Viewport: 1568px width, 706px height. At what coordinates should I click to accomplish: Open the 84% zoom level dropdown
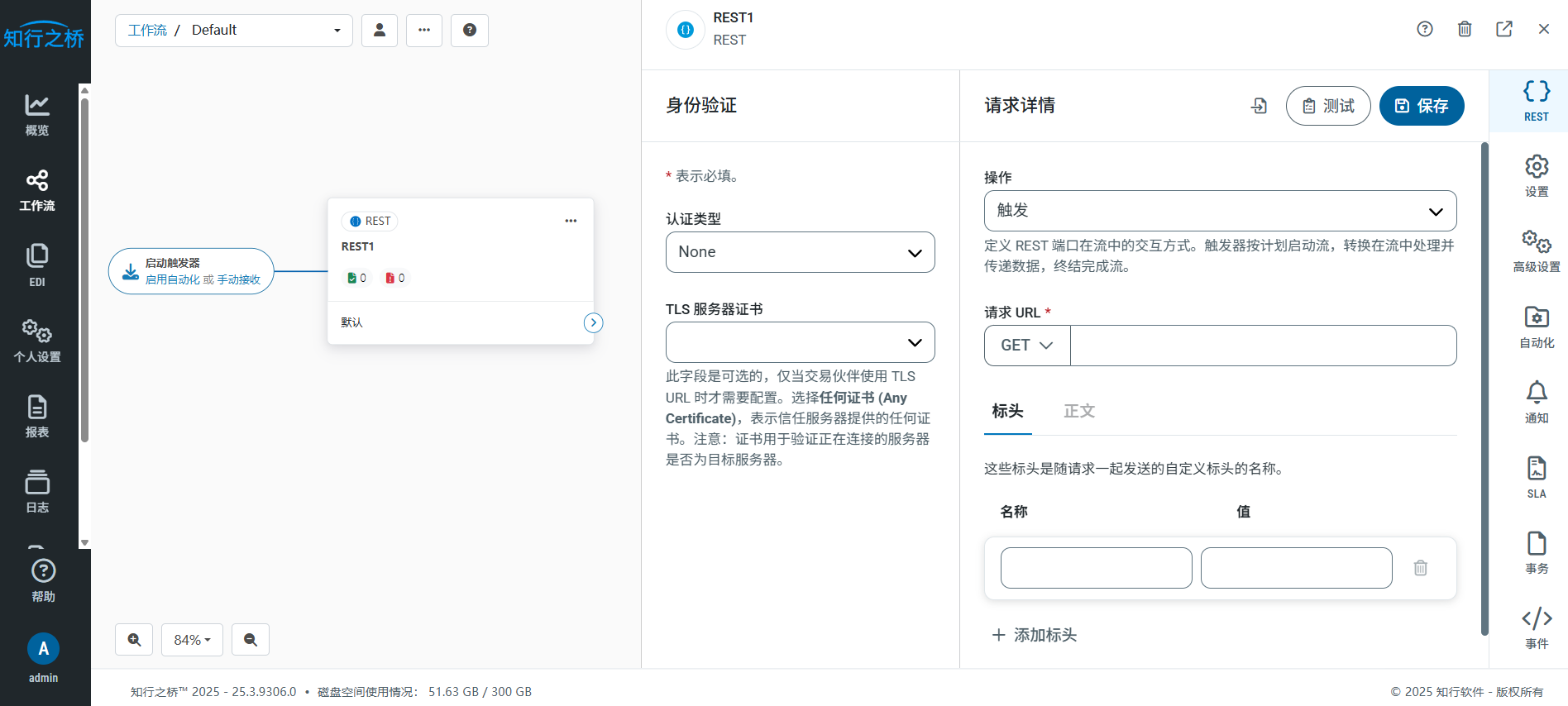tap(192, 640)
